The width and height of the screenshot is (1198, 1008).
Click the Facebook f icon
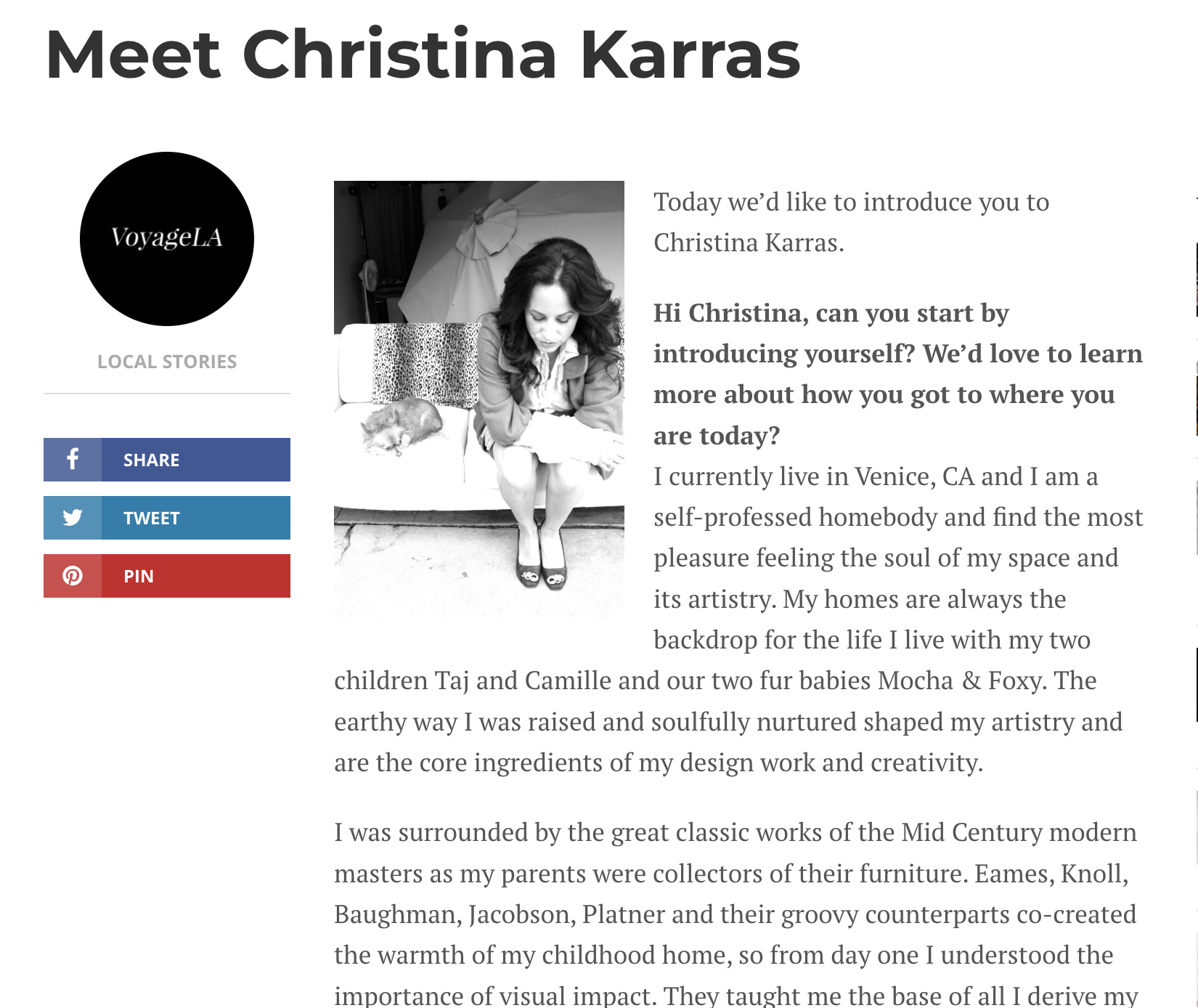[73, 459]
